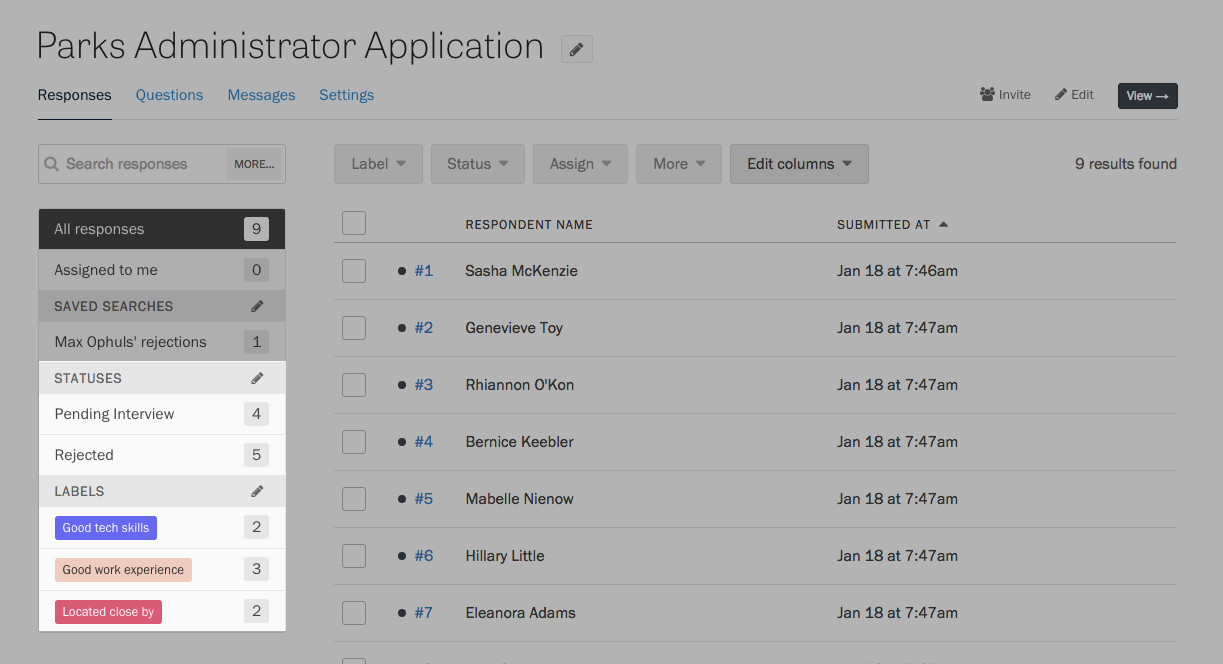Filter by Located close by label
1223x664 pixels.
click(x=108, y=612)
